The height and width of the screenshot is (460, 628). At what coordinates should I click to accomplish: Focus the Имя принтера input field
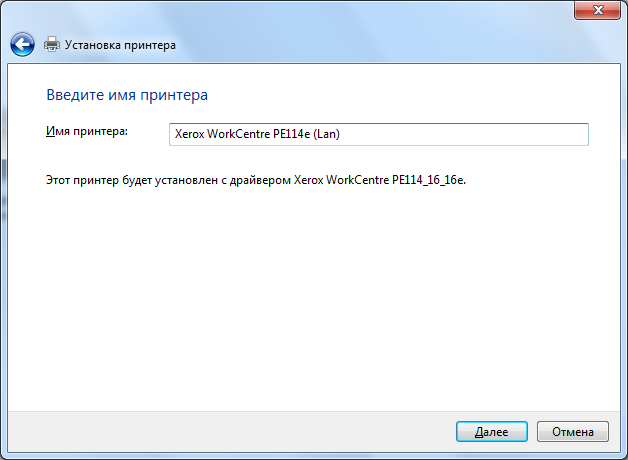click(378, 134)
